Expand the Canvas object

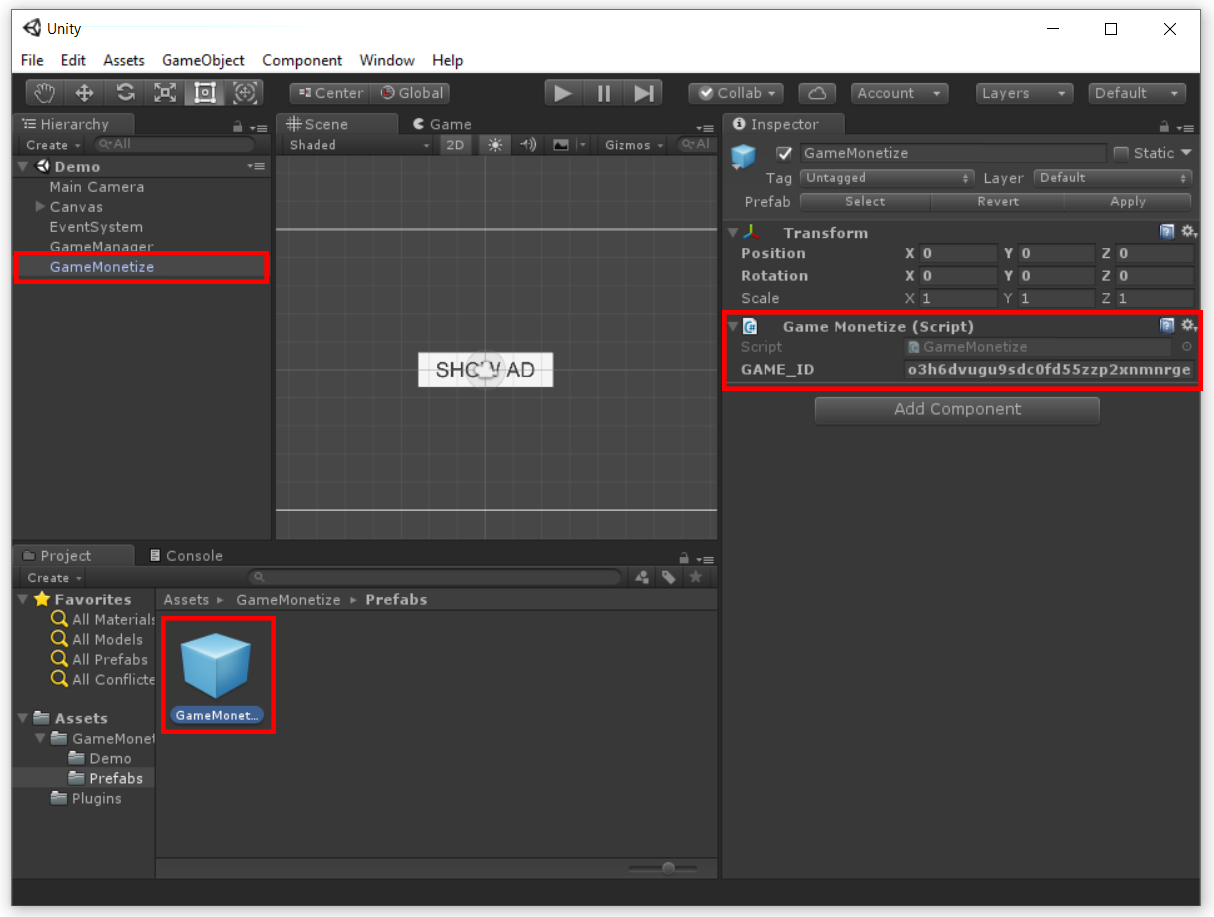click(x=40, y=207)
